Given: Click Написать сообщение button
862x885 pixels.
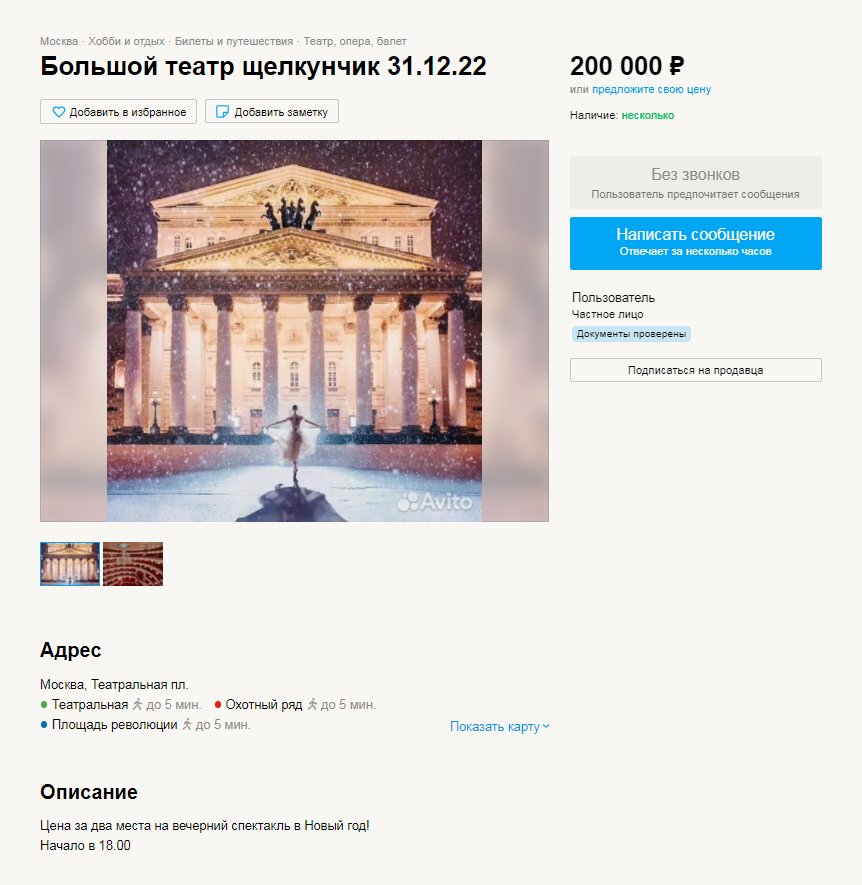Looking at the screenshot, I should tap(695, 243).
